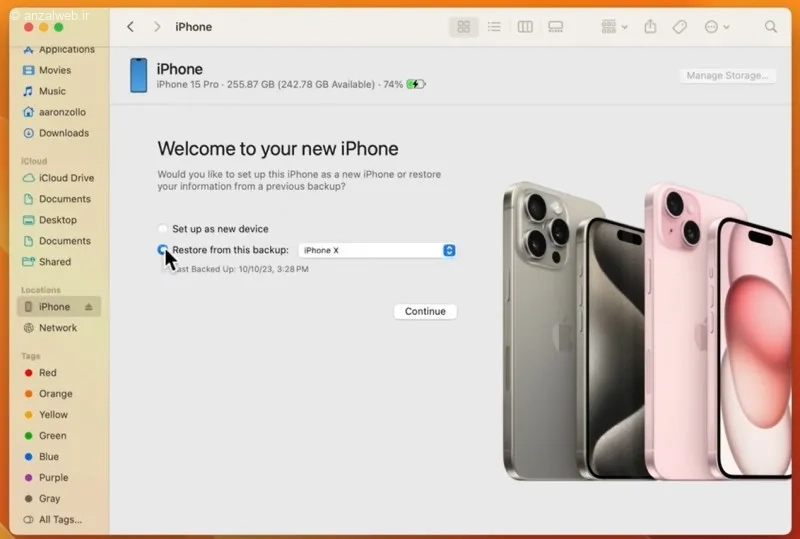Select Set up as new device
Screen dimensions: 800x539
162,229
